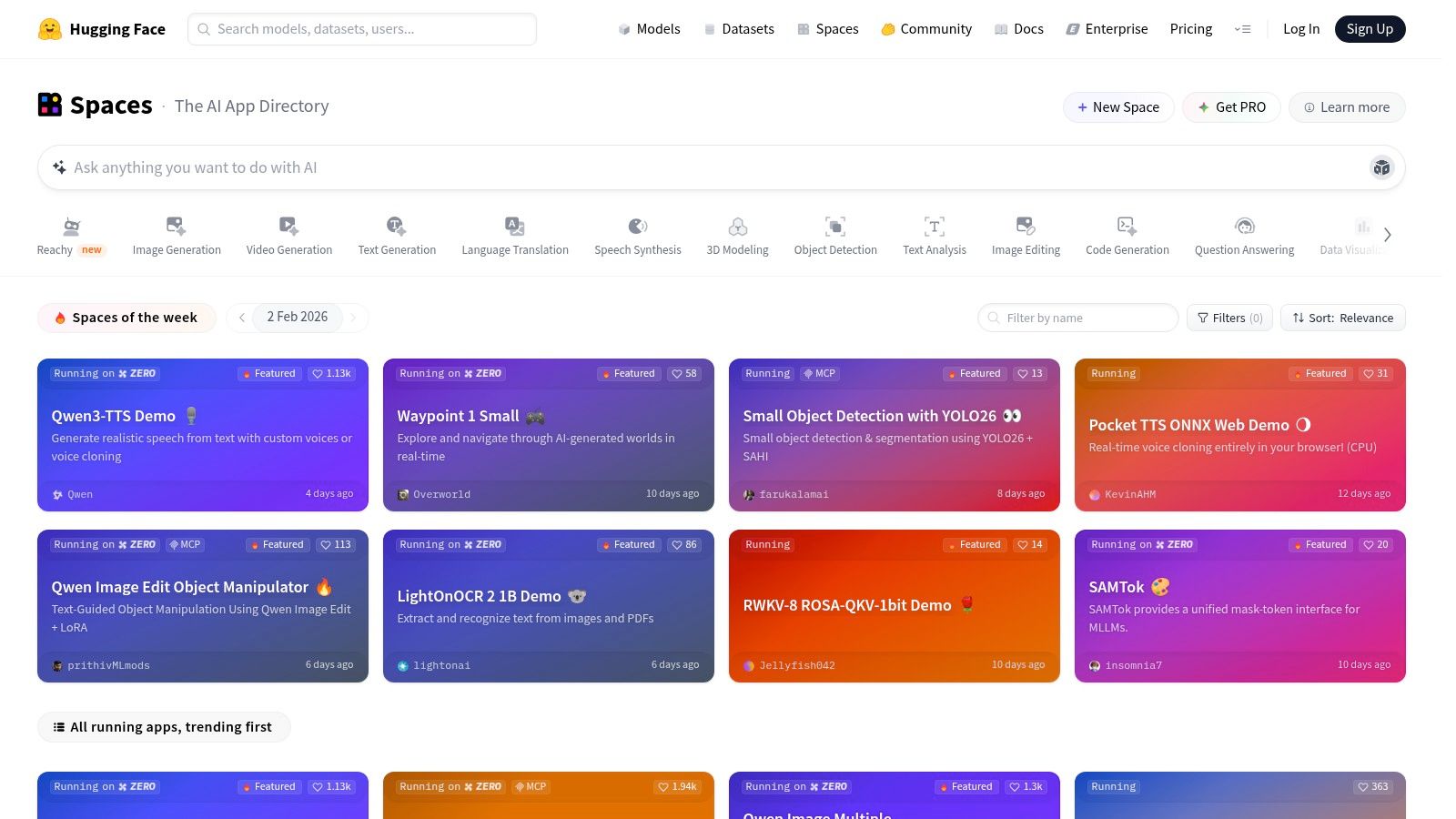Select the Image Generation category icon
1456x819 pixels.
click(177, 226)
